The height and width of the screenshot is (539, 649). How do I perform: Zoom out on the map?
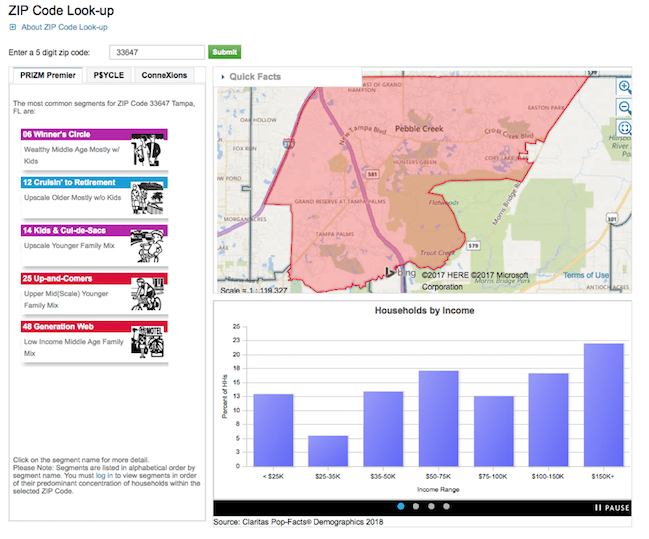click(x=624, y=108)
